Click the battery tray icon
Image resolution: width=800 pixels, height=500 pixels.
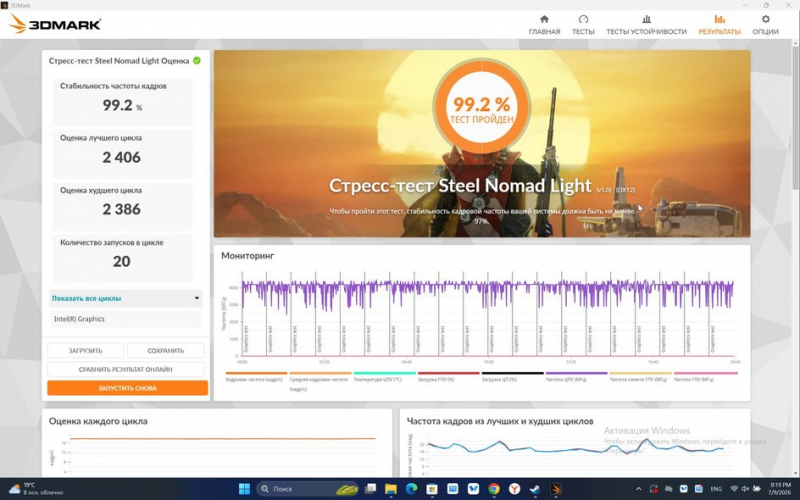[757, 489]
